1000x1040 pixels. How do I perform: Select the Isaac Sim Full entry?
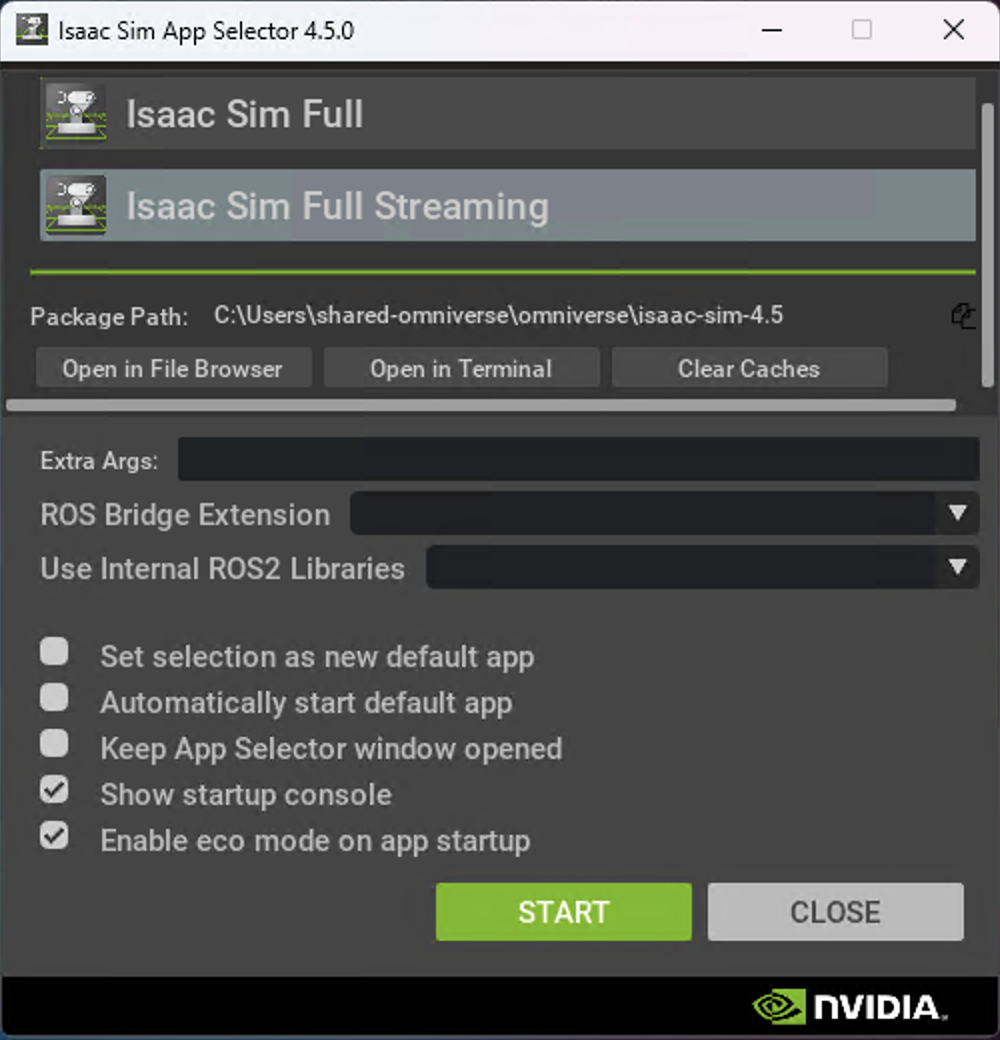(x=400, y=113)
